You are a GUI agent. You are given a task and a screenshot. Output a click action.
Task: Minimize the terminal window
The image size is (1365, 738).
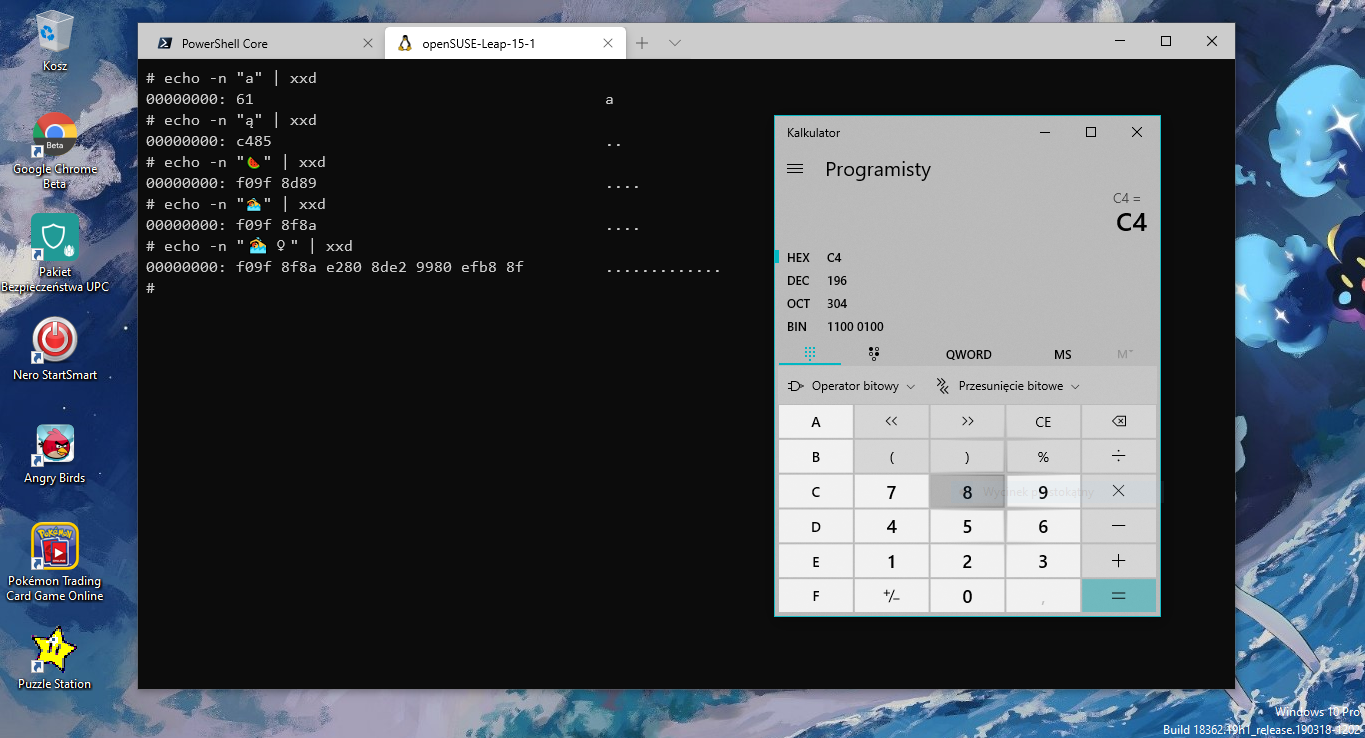(1120, 41)
